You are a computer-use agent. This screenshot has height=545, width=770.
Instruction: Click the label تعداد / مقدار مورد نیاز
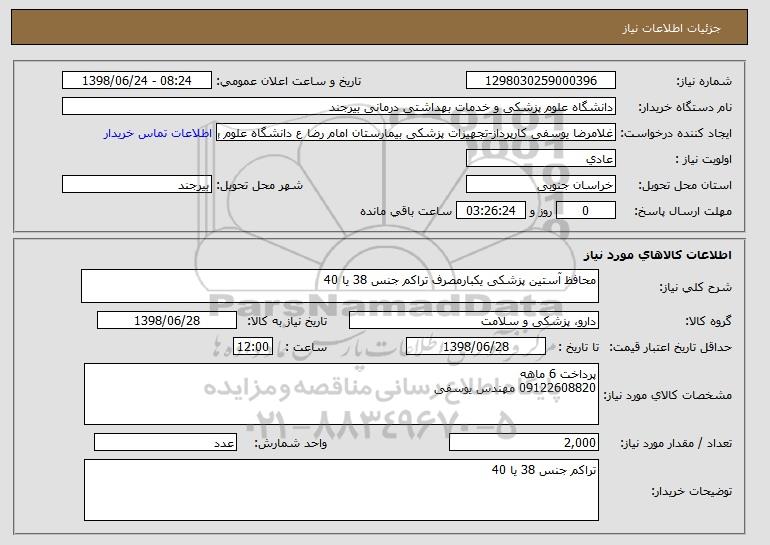pyautogui.click(x=676, y=443)
